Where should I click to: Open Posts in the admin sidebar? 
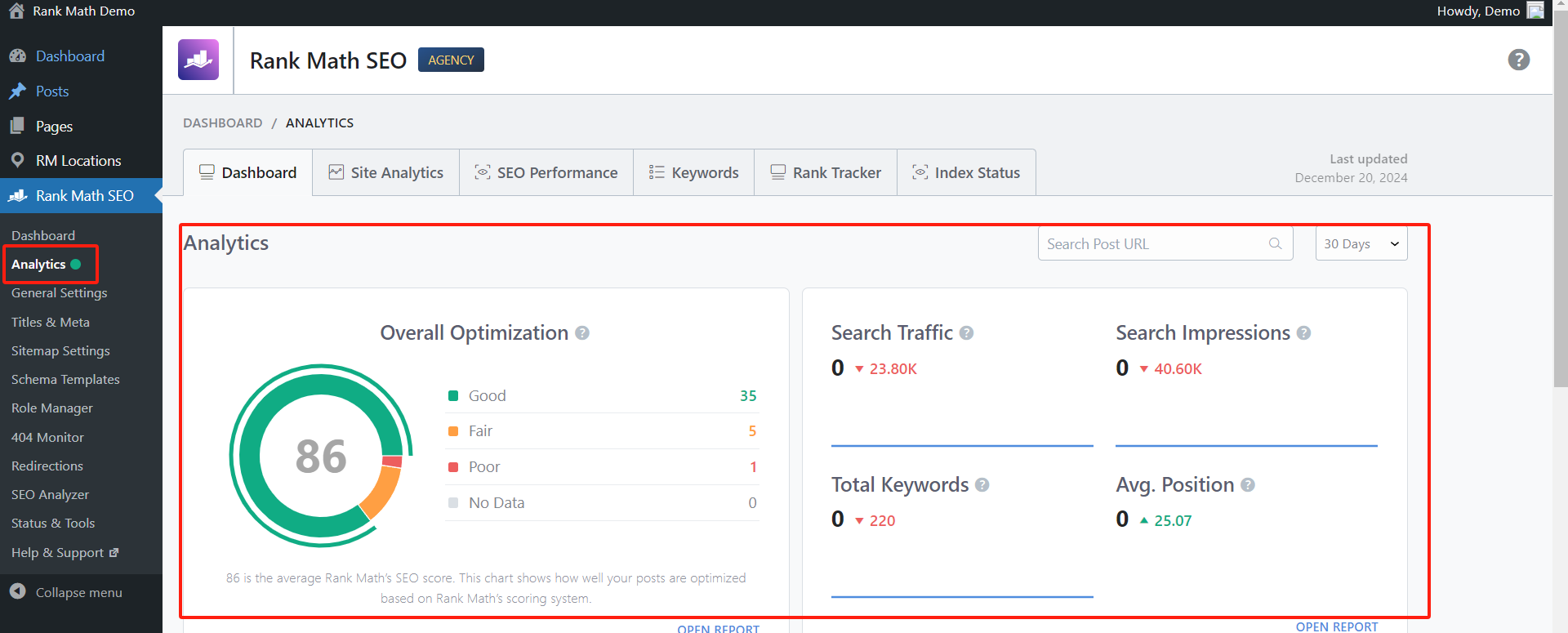tap(52, 91)
